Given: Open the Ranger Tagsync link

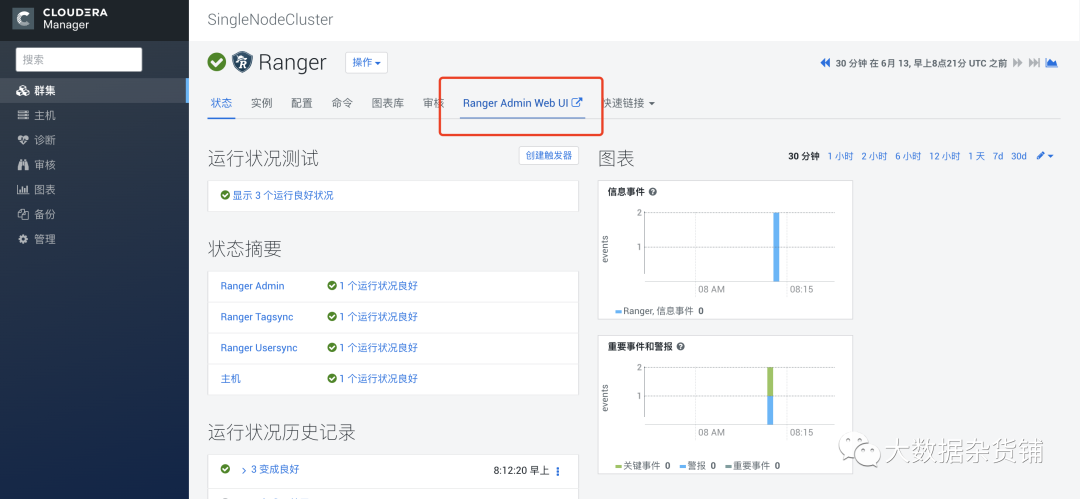Looking at the screenshot, I should [257, 317].
